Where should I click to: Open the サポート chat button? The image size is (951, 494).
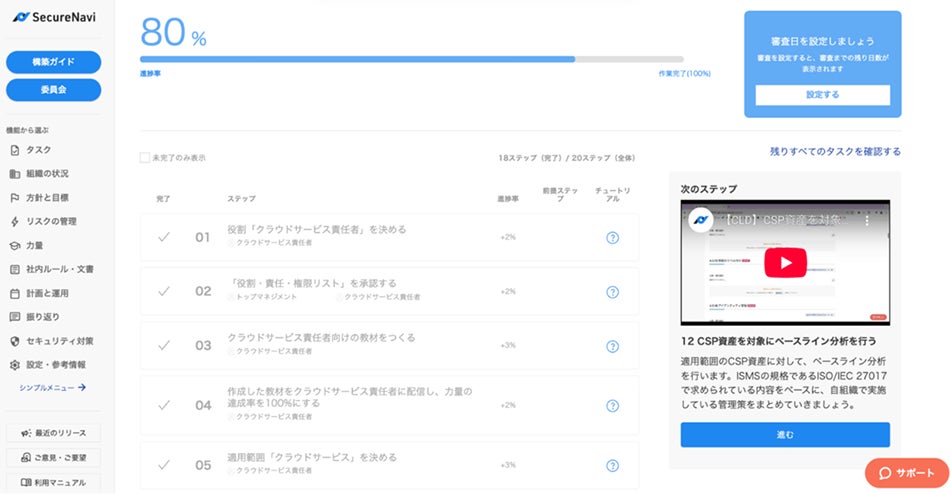coord(907,473)
